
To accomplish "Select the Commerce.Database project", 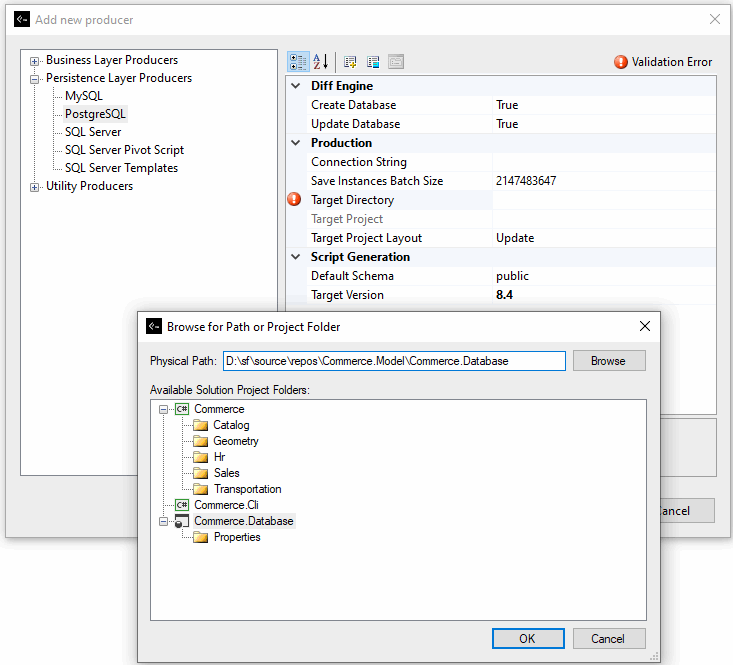I will click(244, 521).
